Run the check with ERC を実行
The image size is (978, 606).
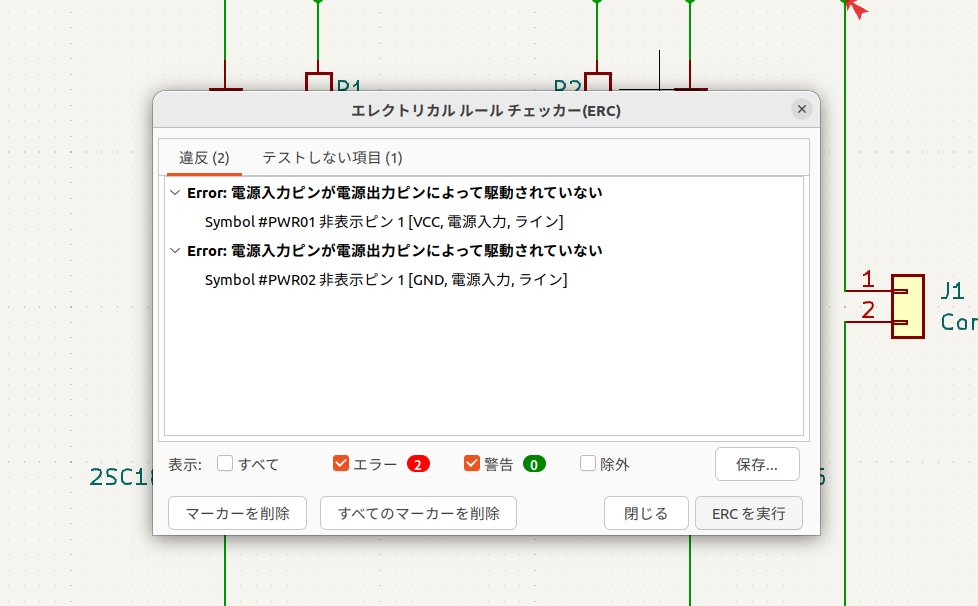(x=748, y=513)
